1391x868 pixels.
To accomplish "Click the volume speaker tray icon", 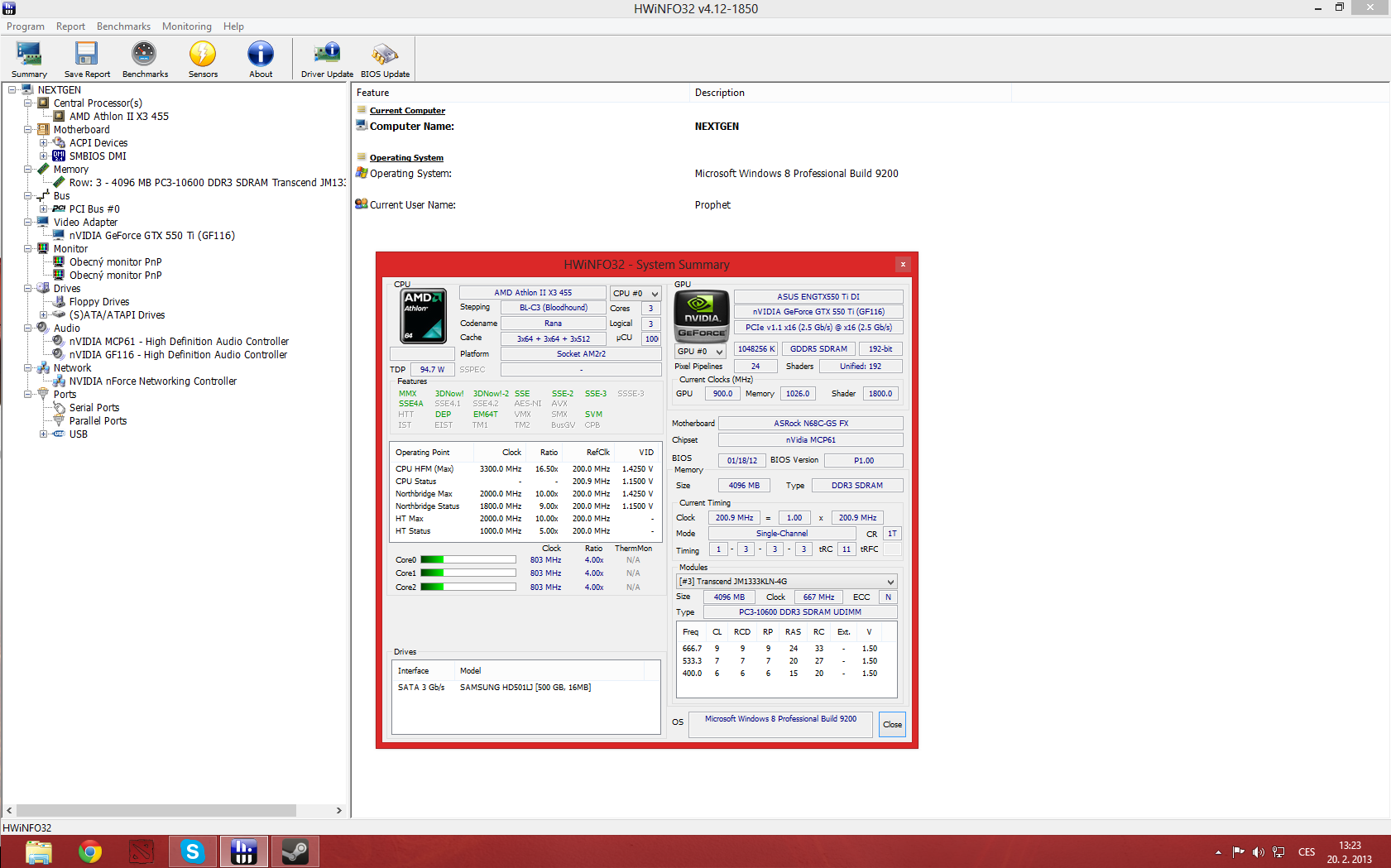I will [x=1258, y=852].
